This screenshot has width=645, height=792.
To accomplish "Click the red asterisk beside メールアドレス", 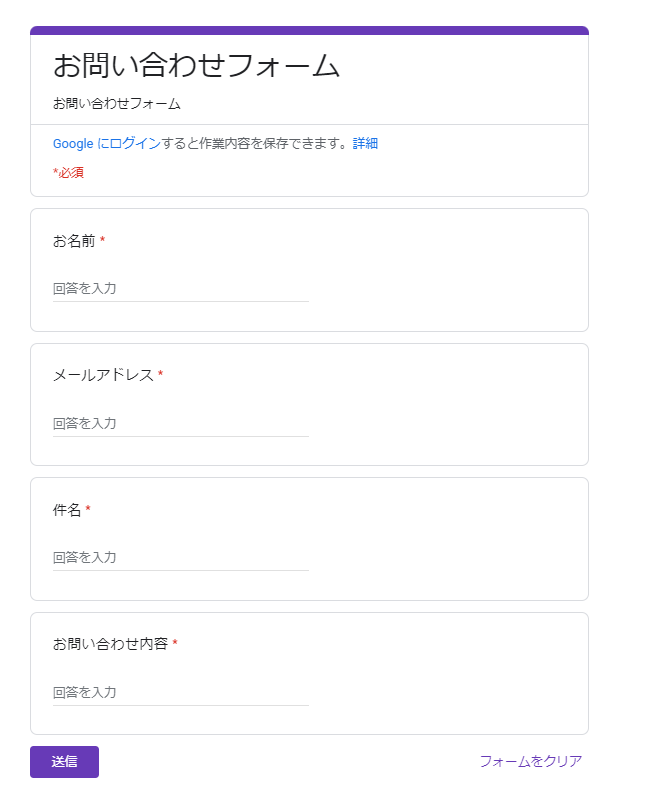I will point(161,374).
